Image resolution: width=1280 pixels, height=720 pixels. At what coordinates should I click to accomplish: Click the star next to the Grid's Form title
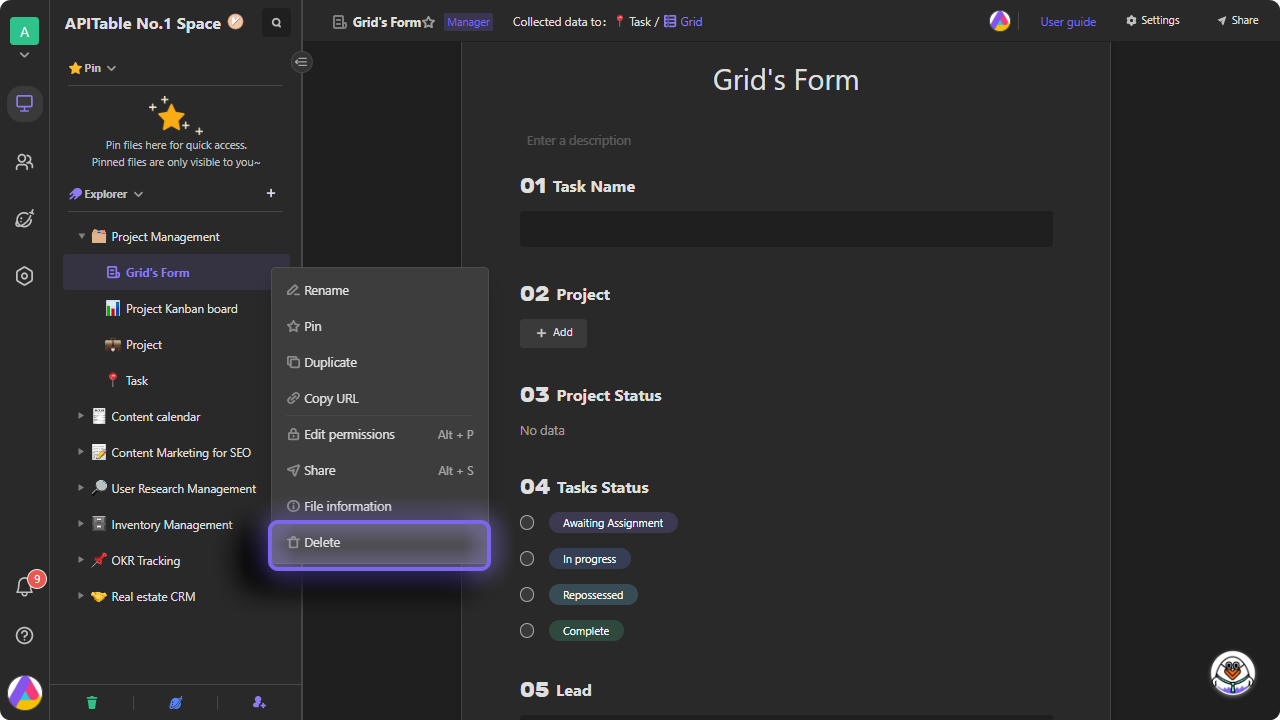pos(429,22)
